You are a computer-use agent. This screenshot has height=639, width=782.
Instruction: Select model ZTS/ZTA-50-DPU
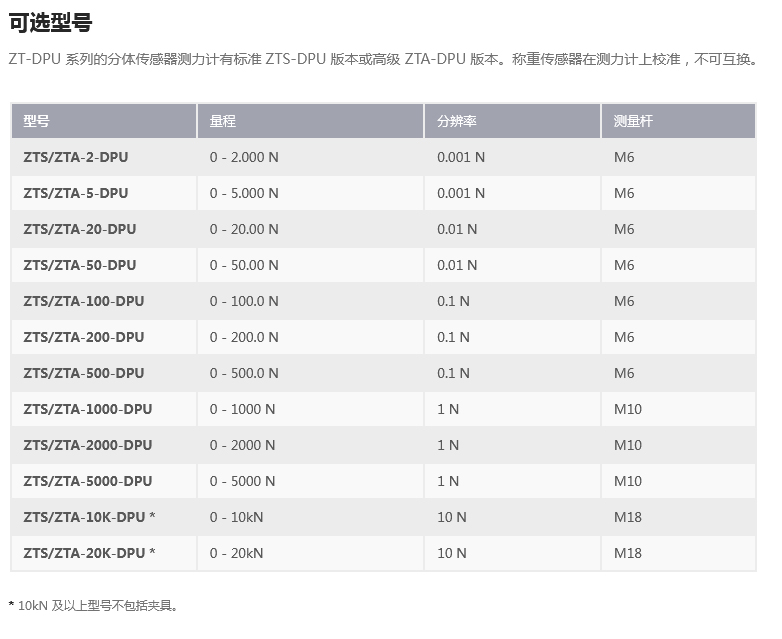(80, 265)
